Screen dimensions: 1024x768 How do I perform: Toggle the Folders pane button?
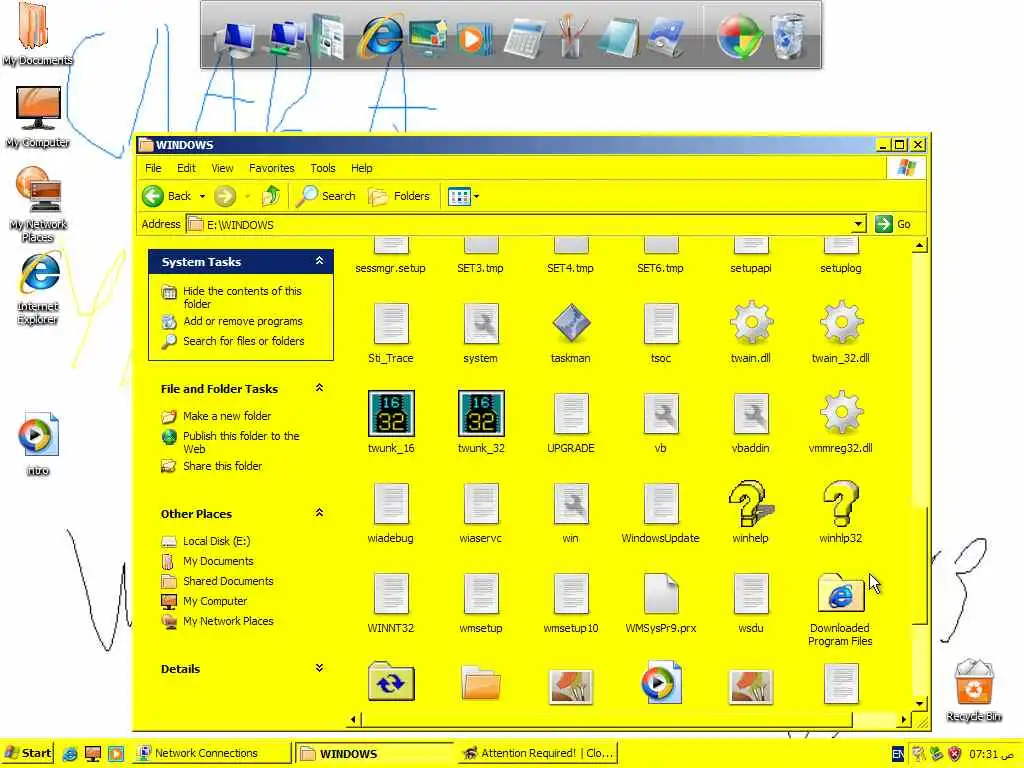click(x=399, y=196)
